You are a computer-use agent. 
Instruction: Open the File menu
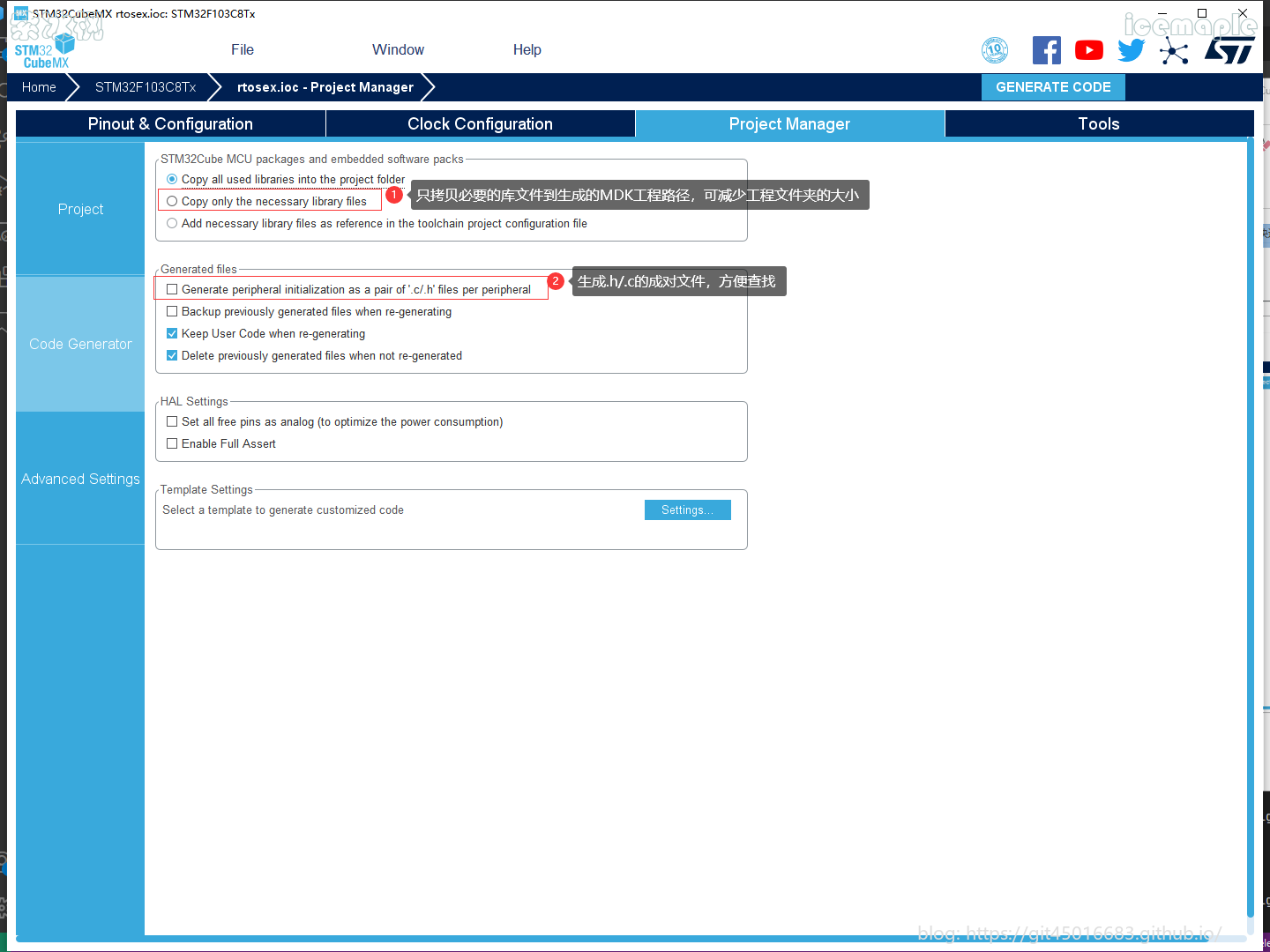tap(243, 50)
